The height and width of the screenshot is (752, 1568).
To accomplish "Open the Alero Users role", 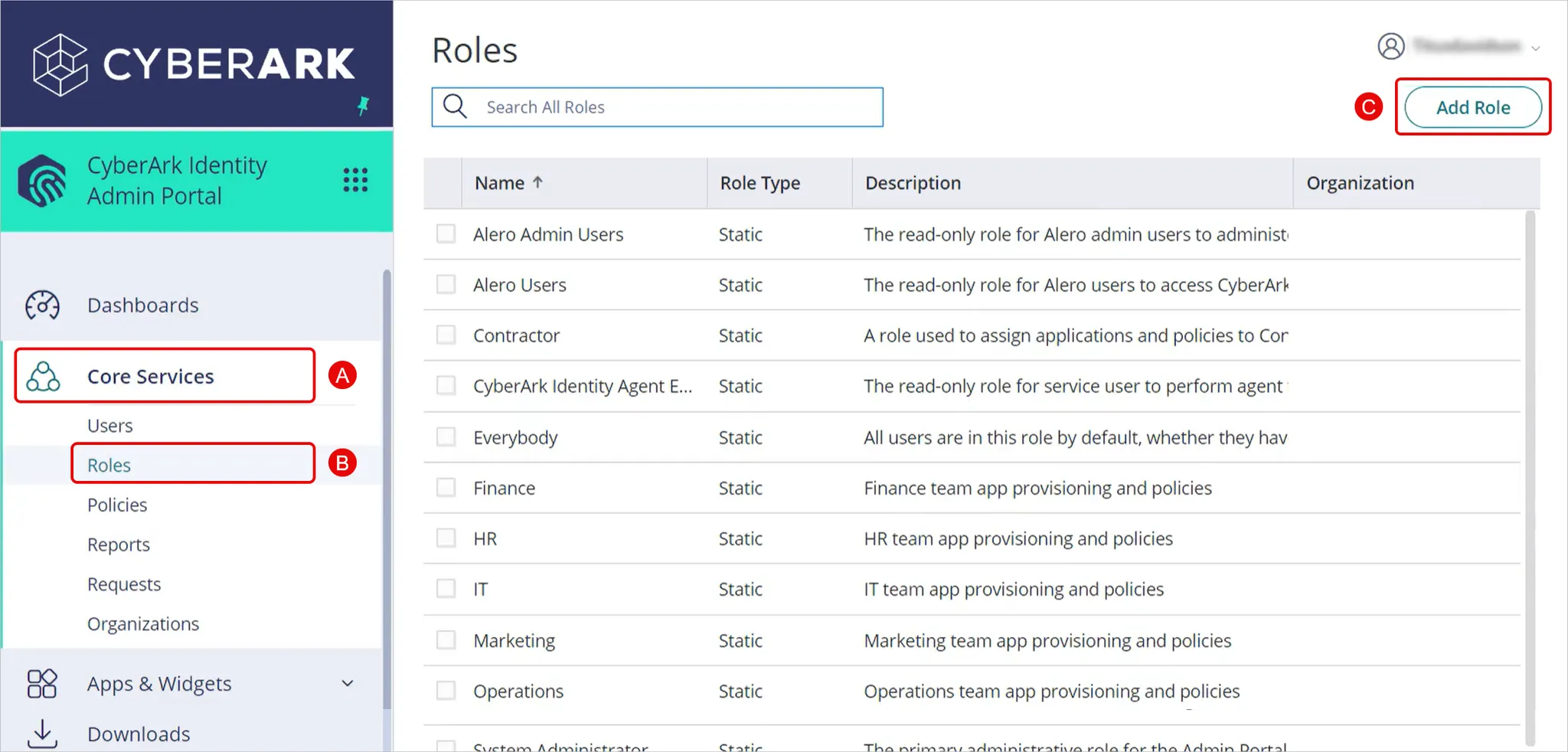I will pos(519,285).
